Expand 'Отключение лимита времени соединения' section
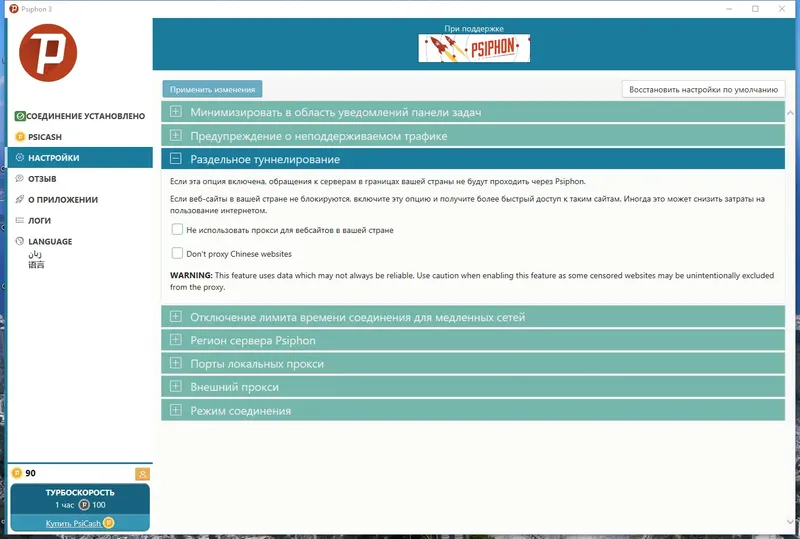 472,317
